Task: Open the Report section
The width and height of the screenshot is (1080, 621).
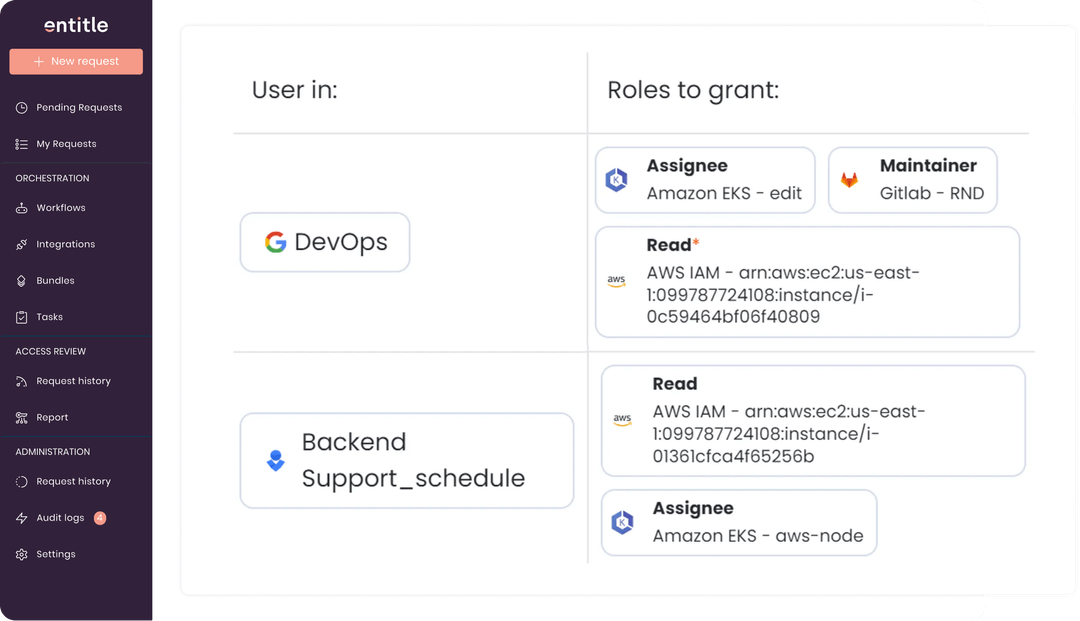Action: [x=53, y=417]
